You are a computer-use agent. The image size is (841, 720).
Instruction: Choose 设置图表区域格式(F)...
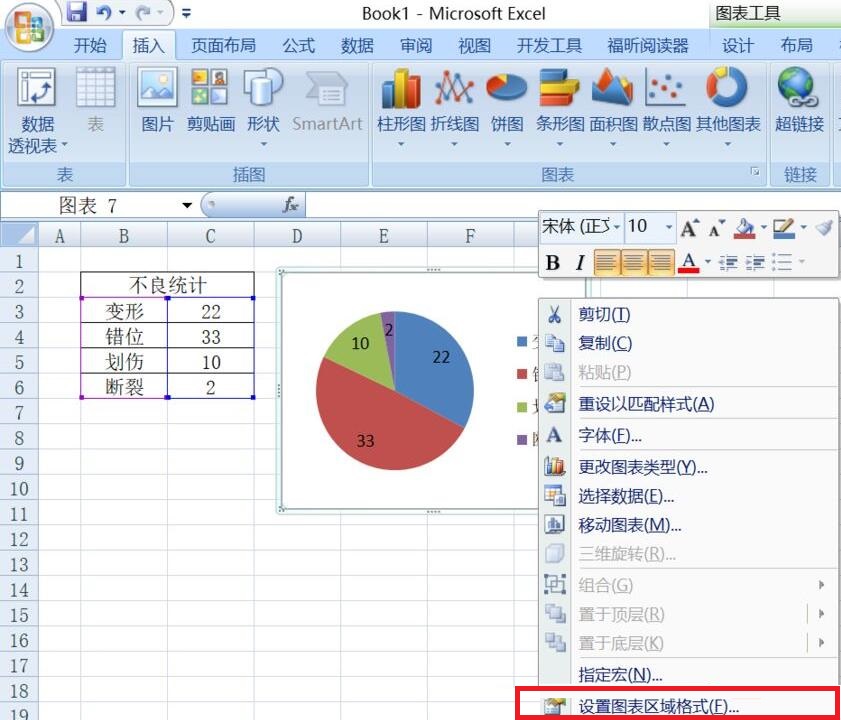click(677, 705)
